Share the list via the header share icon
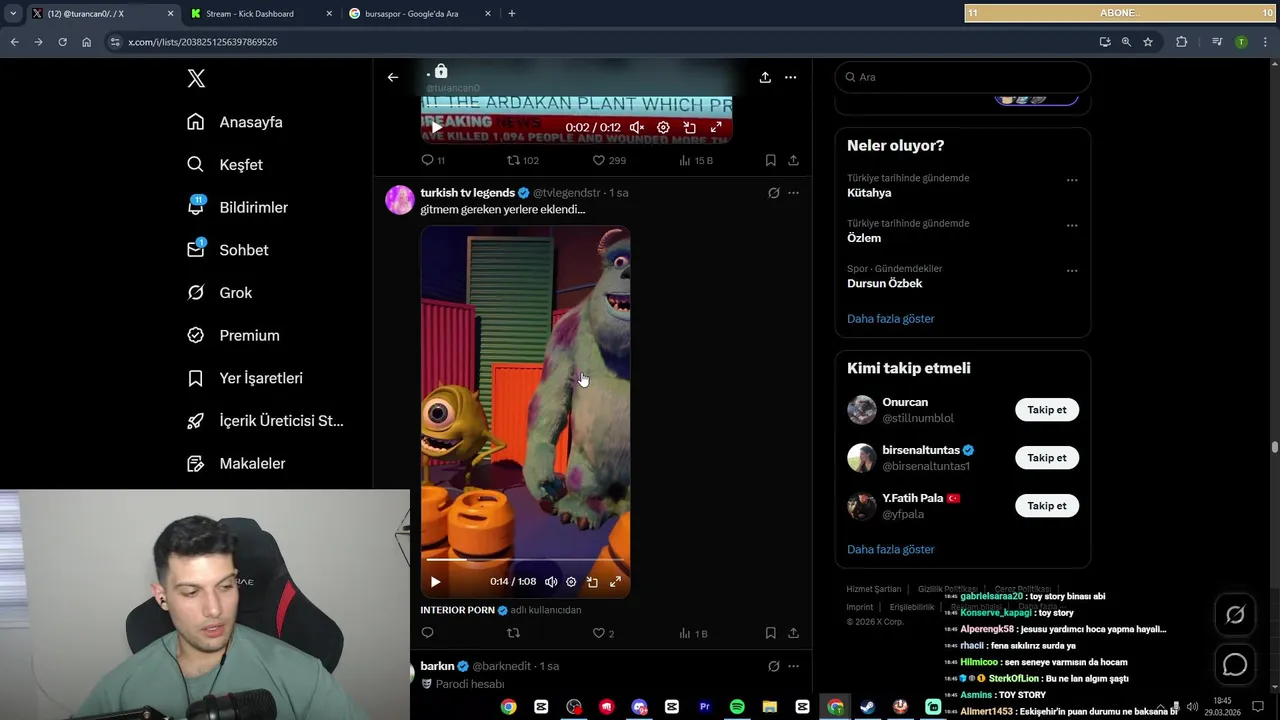The width and height of the screenshot is (1280, 720). click(x=765, y=77)
